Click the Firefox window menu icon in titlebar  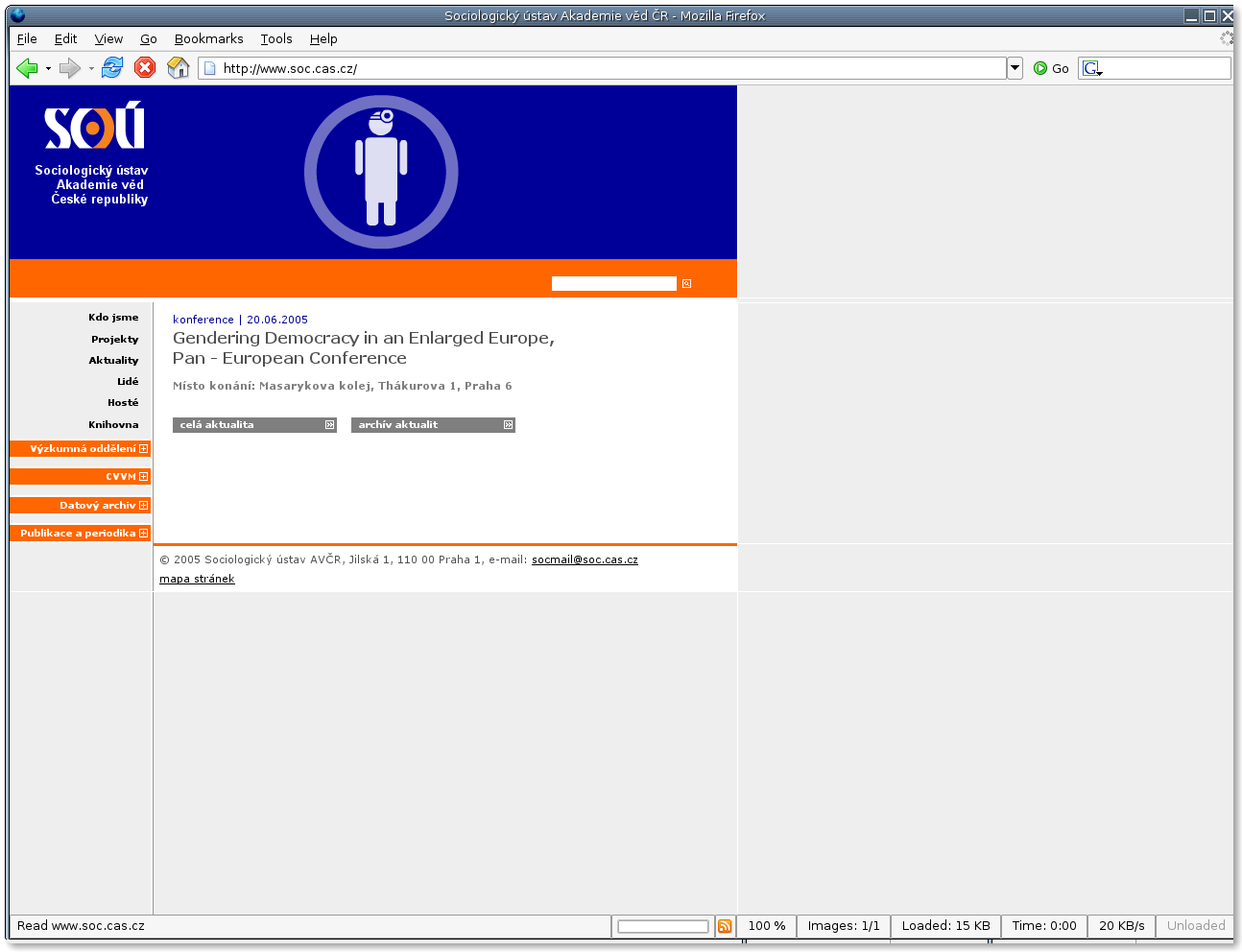pos(17,15)
